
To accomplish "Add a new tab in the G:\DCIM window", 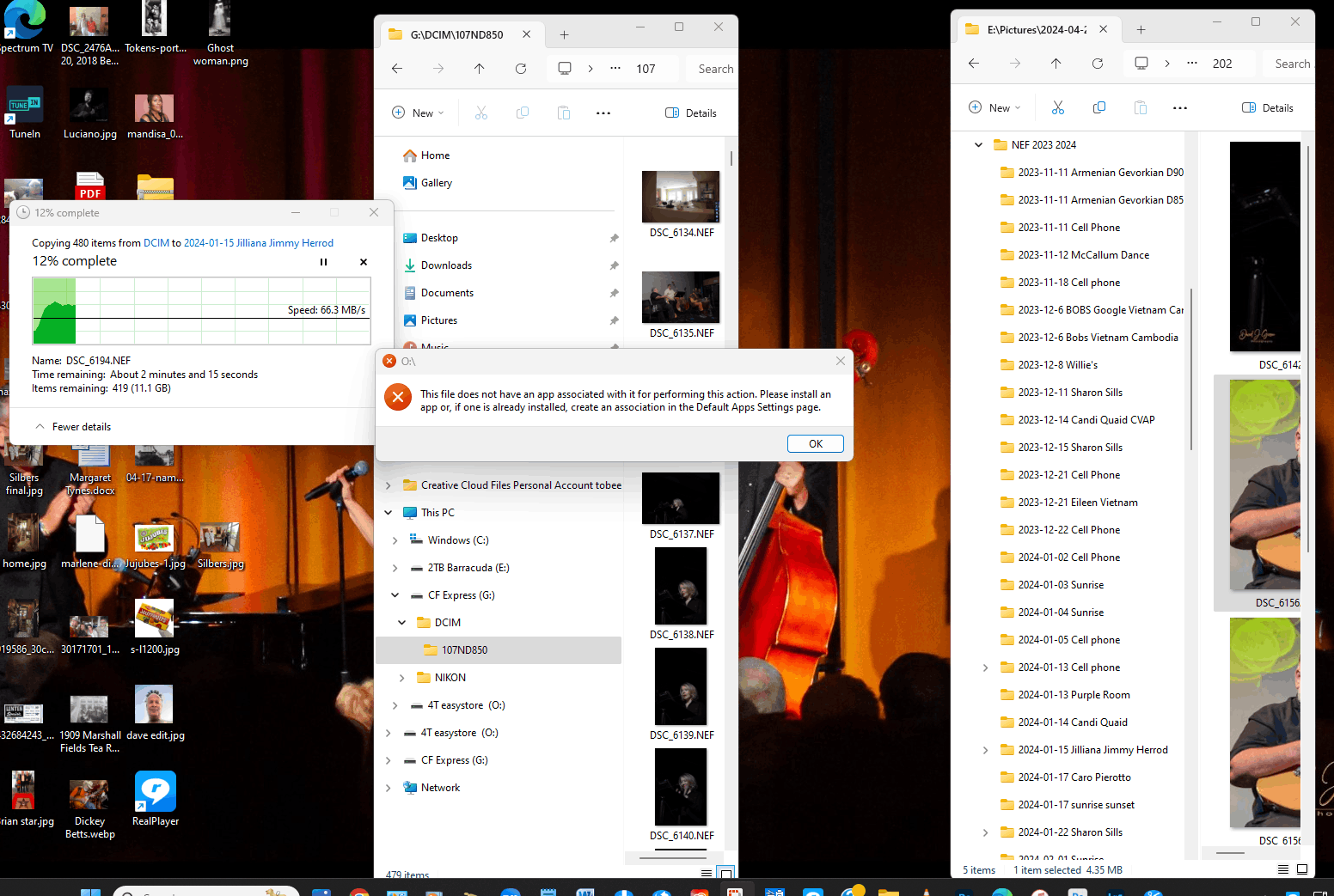I will [x=565, y=35].
